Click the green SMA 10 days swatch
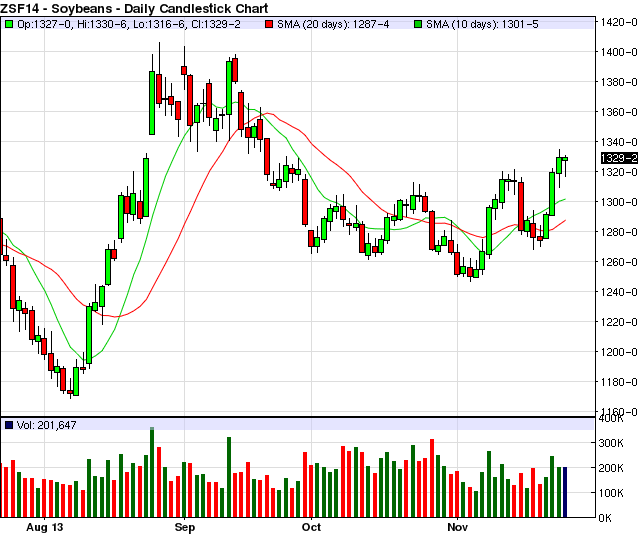 [418, 24]
